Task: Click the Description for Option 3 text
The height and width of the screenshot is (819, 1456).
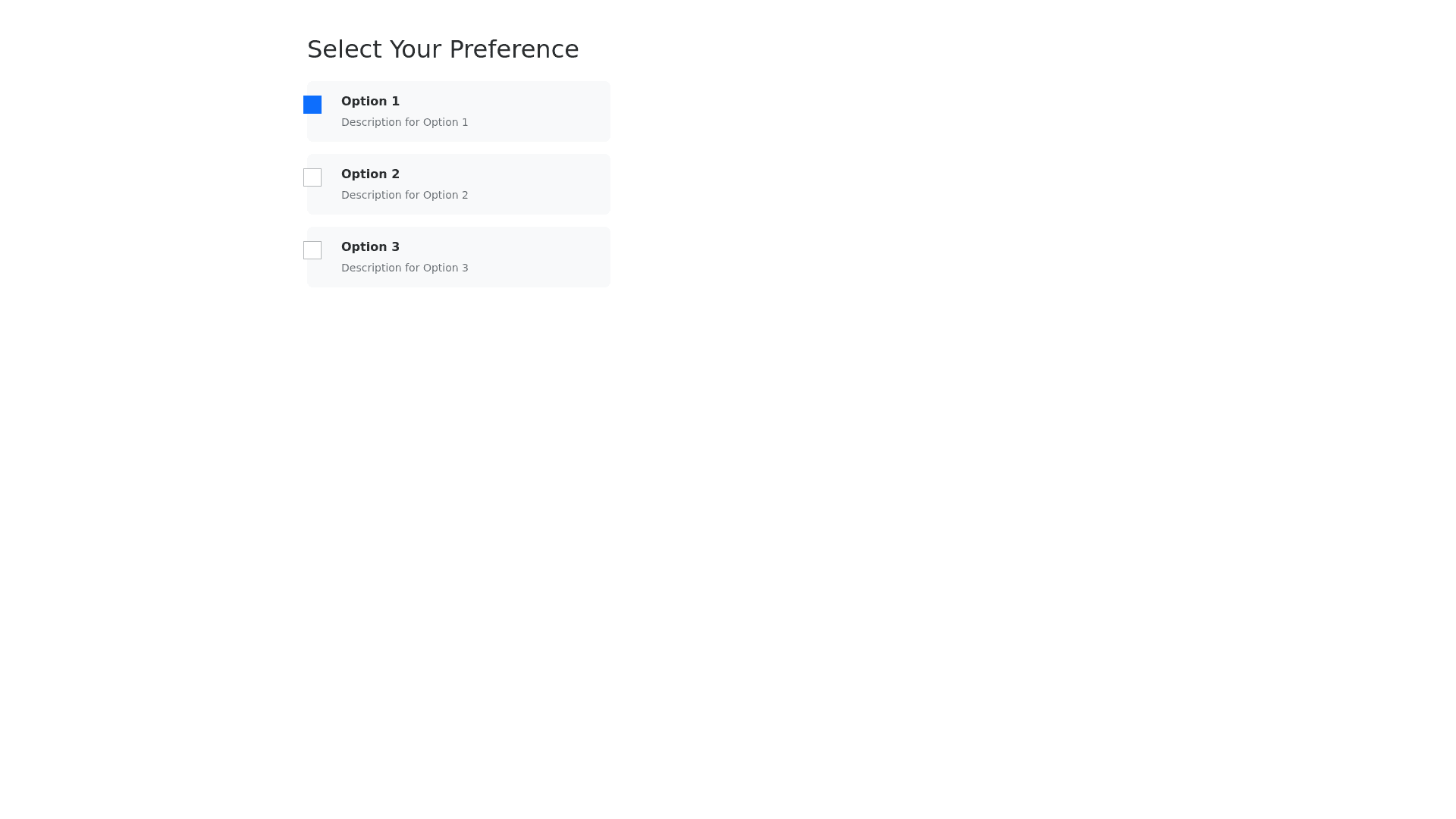Action: click(404, 268)
